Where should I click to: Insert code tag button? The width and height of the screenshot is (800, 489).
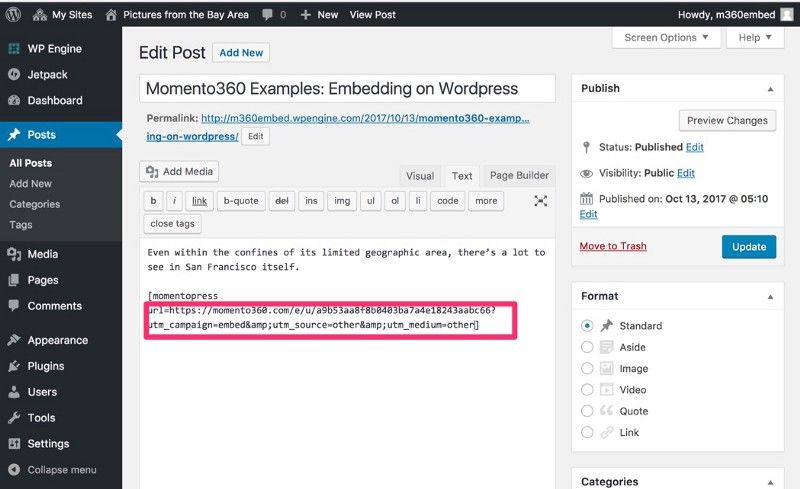pos(447,201)
